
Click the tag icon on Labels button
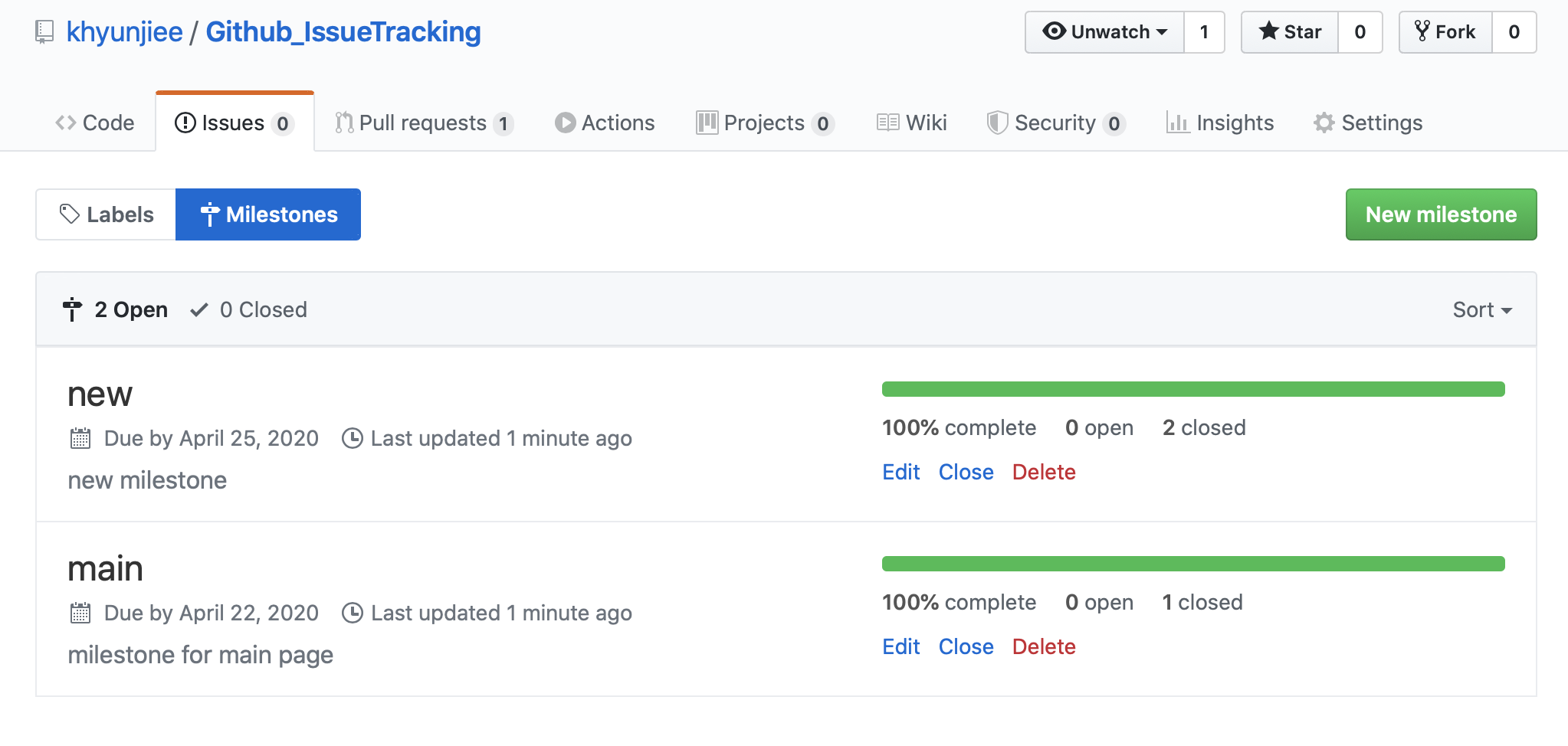(70, 214)
